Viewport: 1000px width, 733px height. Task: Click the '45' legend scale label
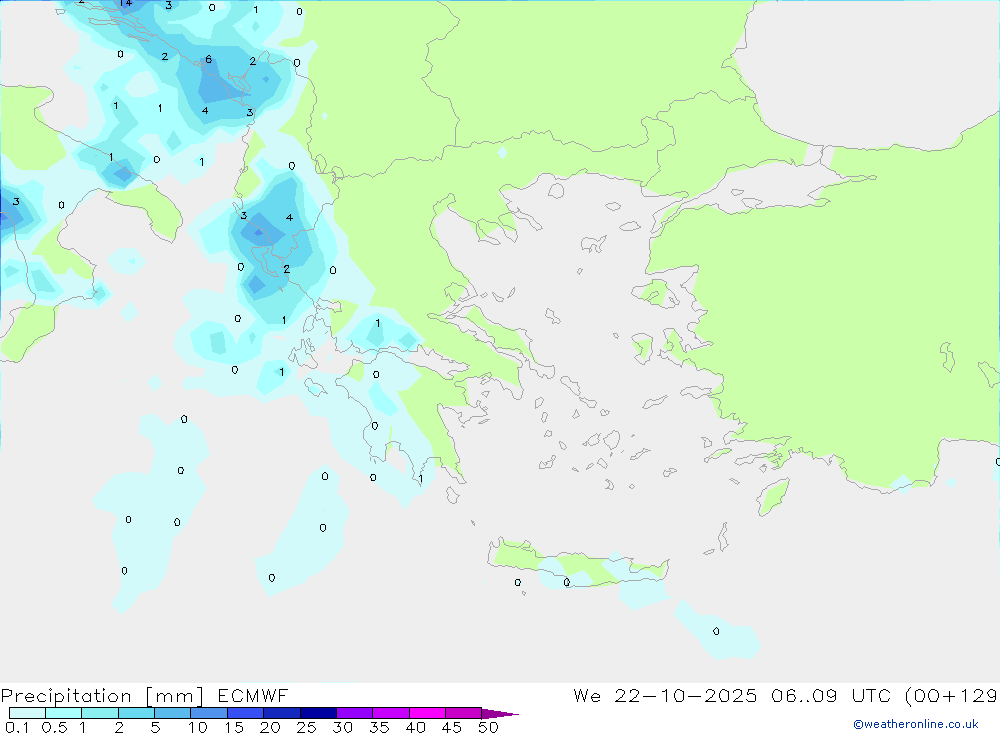pos(452,727)
